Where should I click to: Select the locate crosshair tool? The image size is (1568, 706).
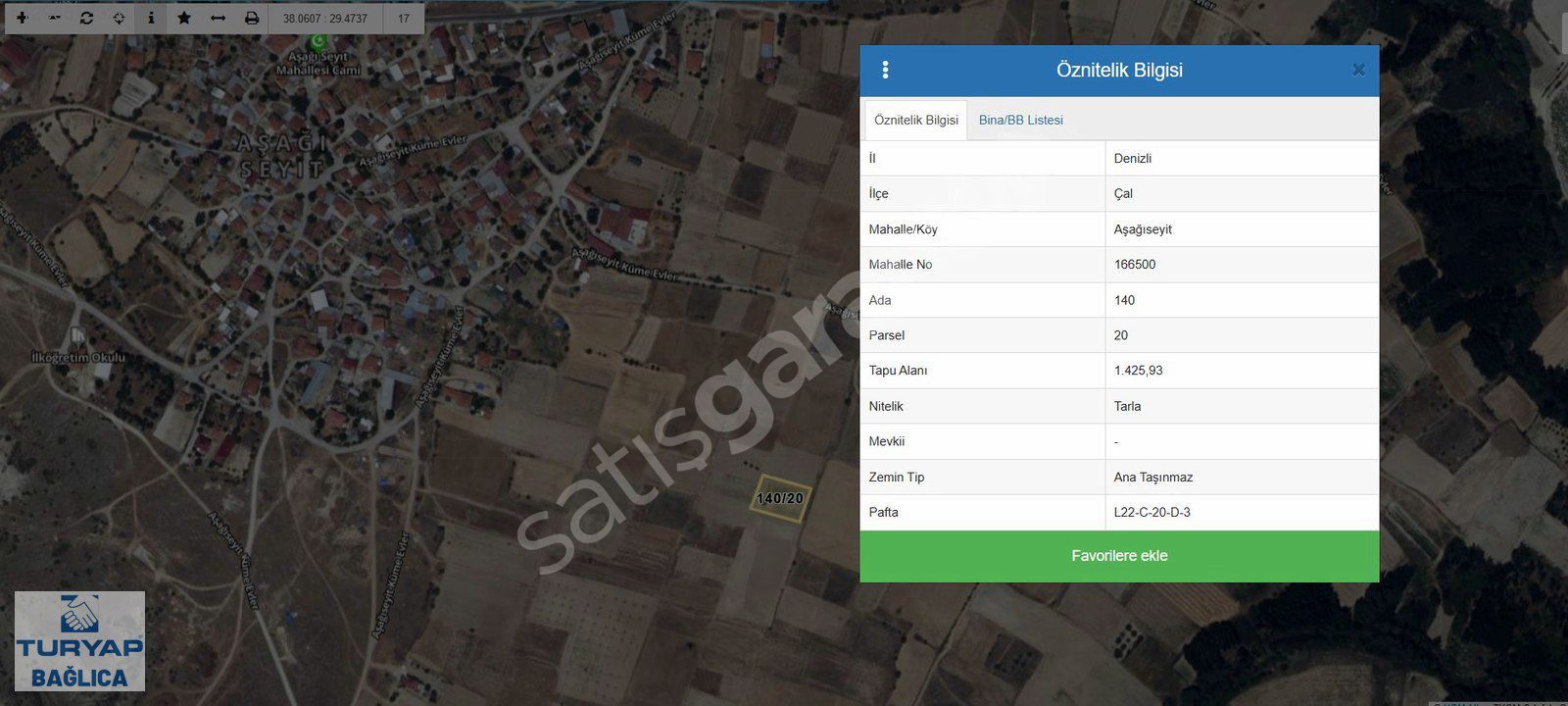(x=119, y=19)
